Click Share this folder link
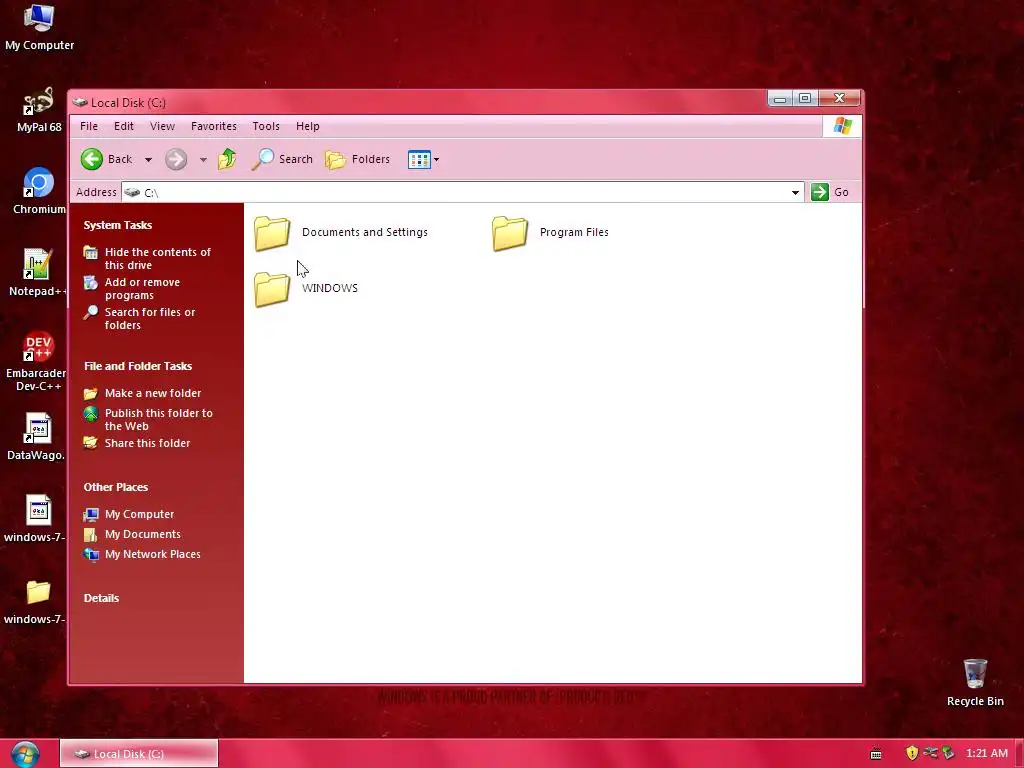This screenshot has width=1024, height=768. [x=147, y=443]
